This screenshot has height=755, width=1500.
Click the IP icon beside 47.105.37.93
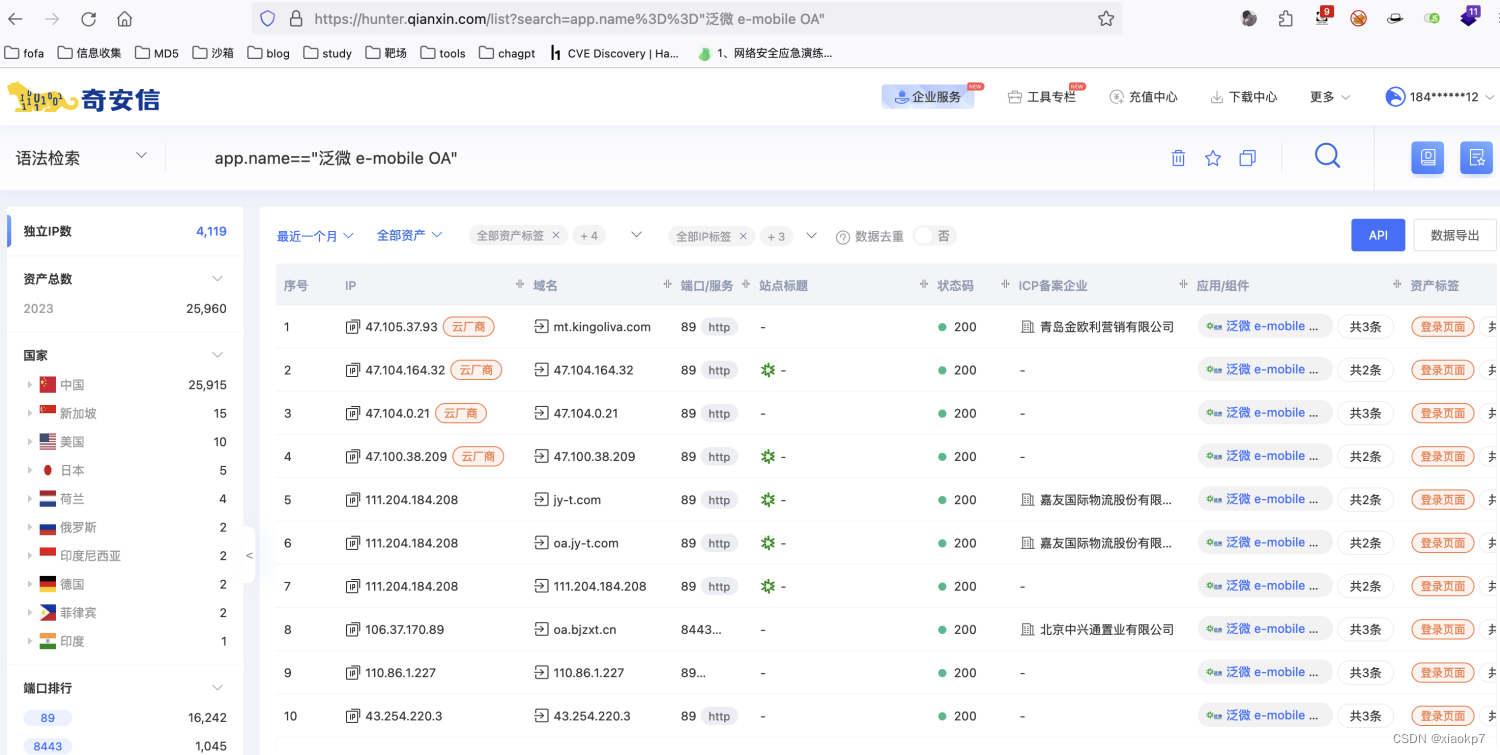pyautogui.click(x=352, y=327)
